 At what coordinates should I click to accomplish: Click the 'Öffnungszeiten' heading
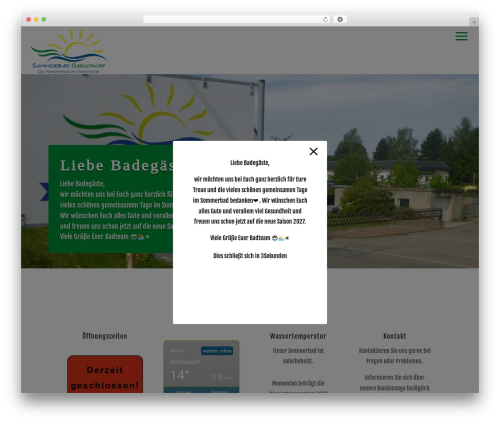(x=105, y=336)
